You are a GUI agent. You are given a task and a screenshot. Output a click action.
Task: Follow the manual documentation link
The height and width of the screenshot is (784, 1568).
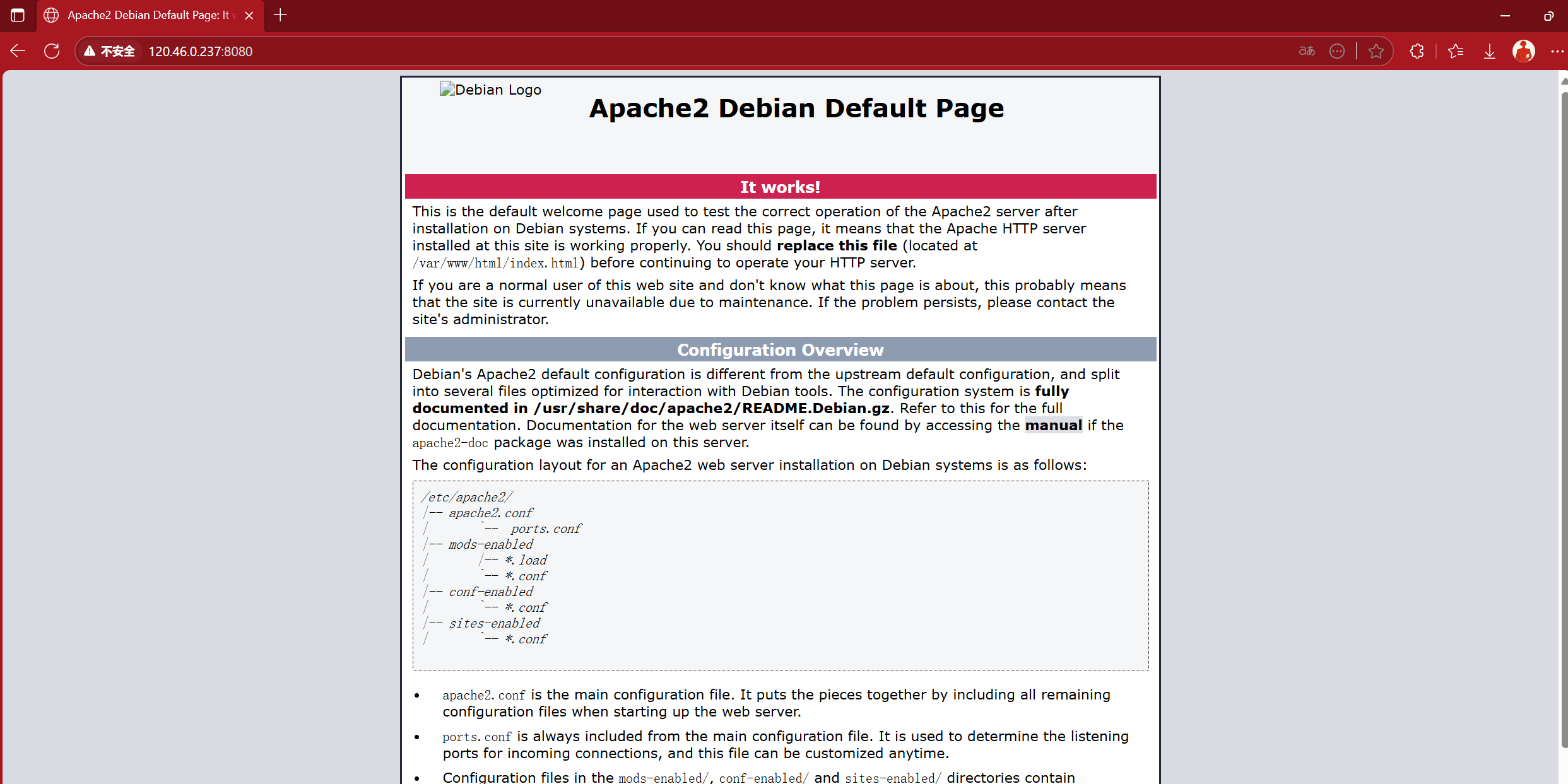1053,426
